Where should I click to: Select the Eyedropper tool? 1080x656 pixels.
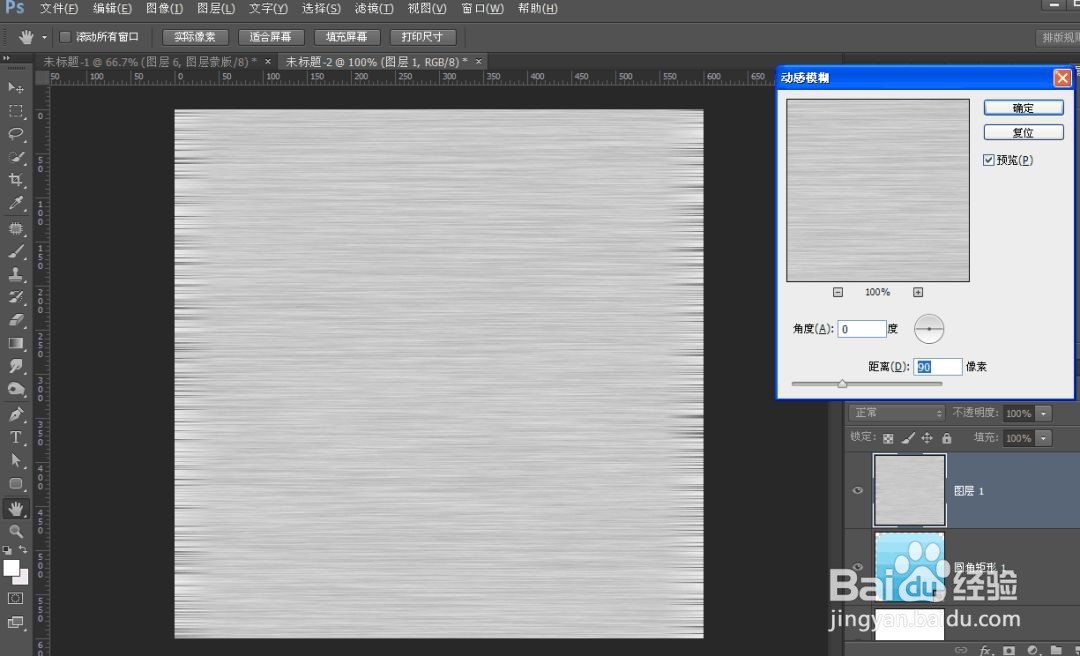(15, 203)
